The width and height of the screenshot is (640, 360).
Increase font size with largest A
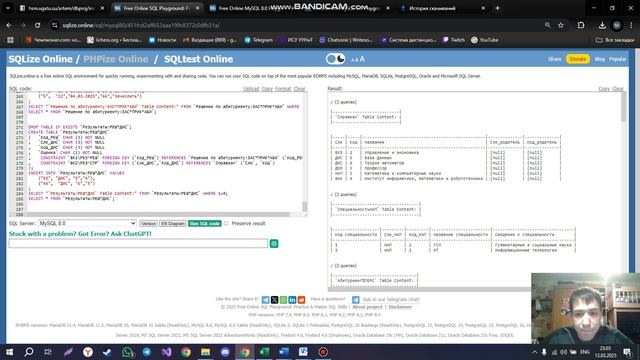coord(362,59)
